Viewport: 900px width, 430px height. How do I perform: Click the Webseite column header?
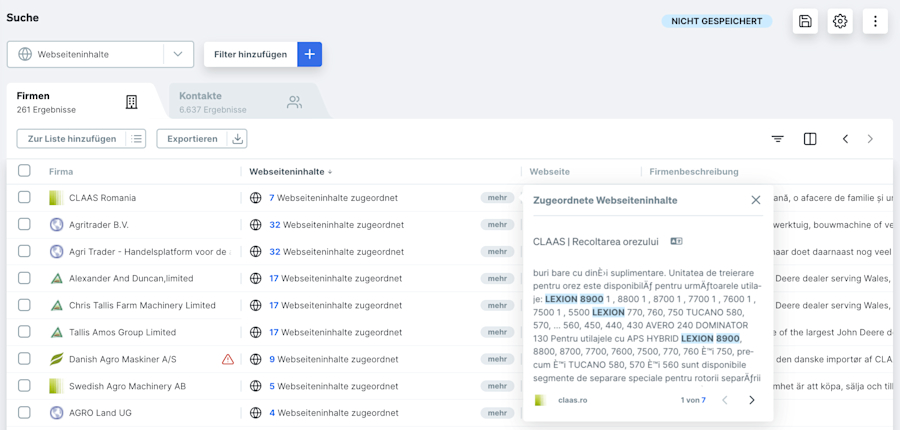pyautogui.click(x=549, y=172)
